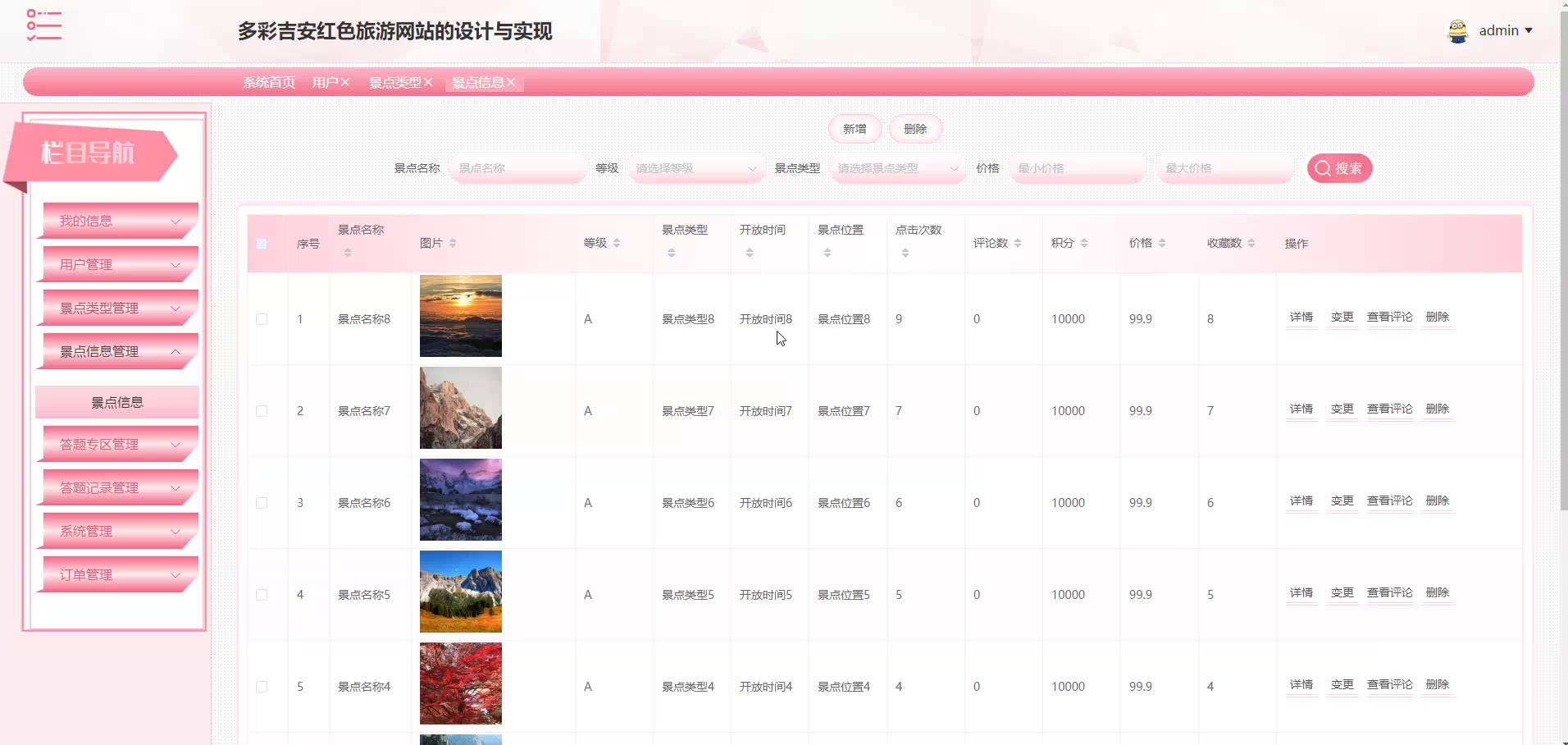Expand the 答题专区管理 menu
1568x745 pixels.
(x=120, y=444)
